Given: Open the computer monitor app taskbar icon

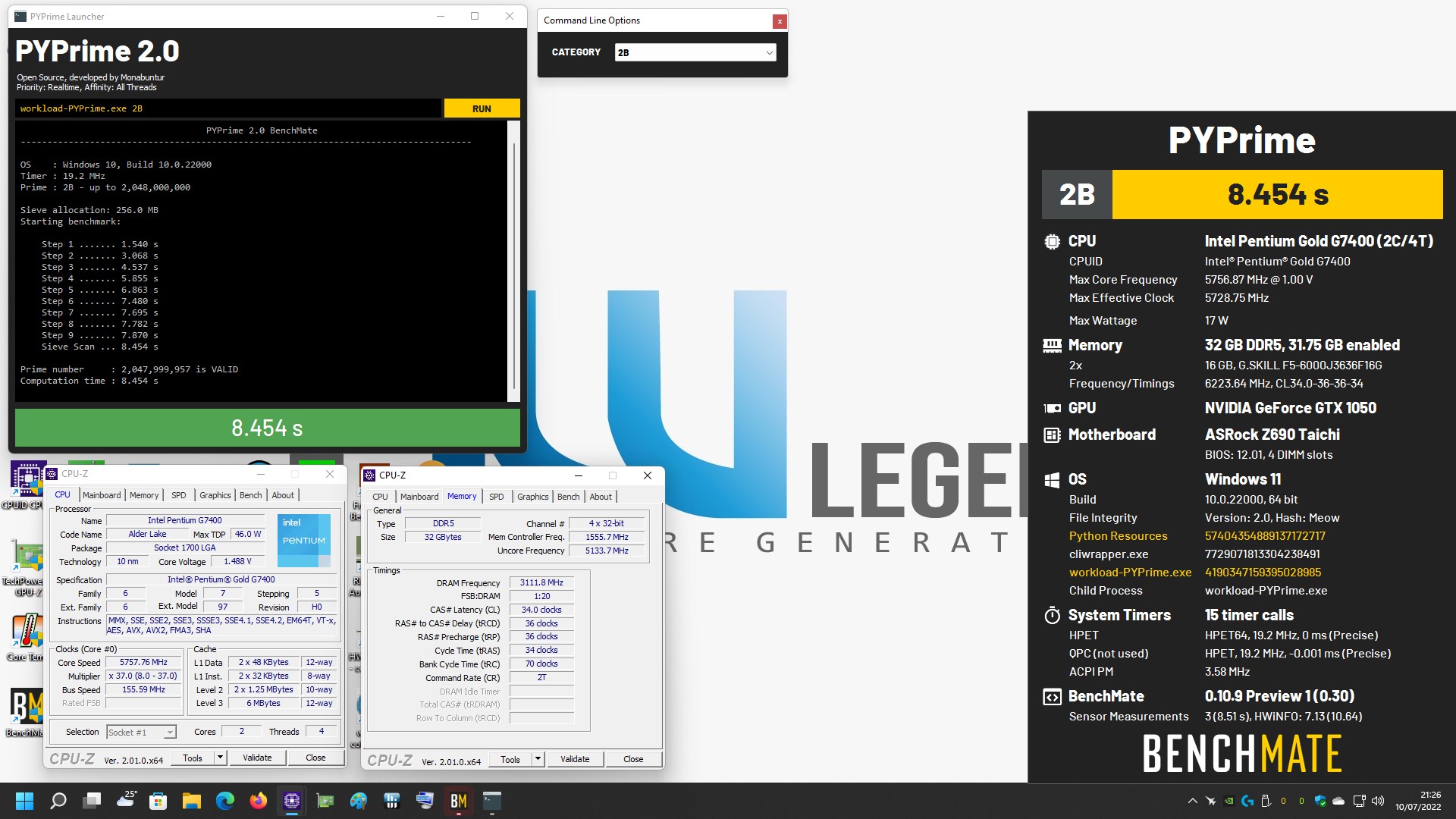Looking at the screenshot, I should click(425, 801).
